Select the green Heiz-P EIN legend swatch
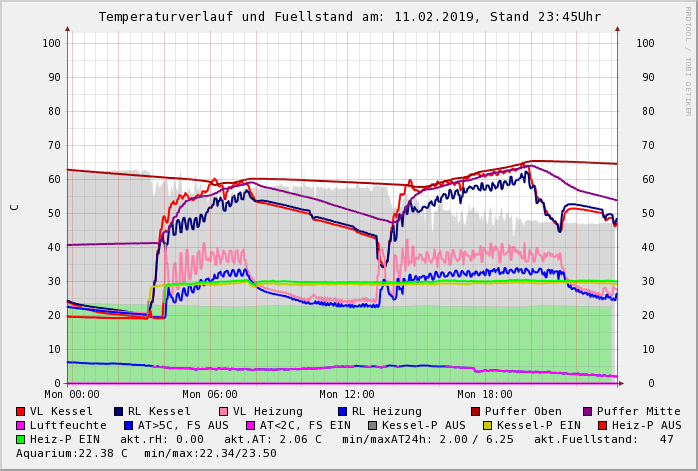 pyautogui.click(x=21, y=439)
